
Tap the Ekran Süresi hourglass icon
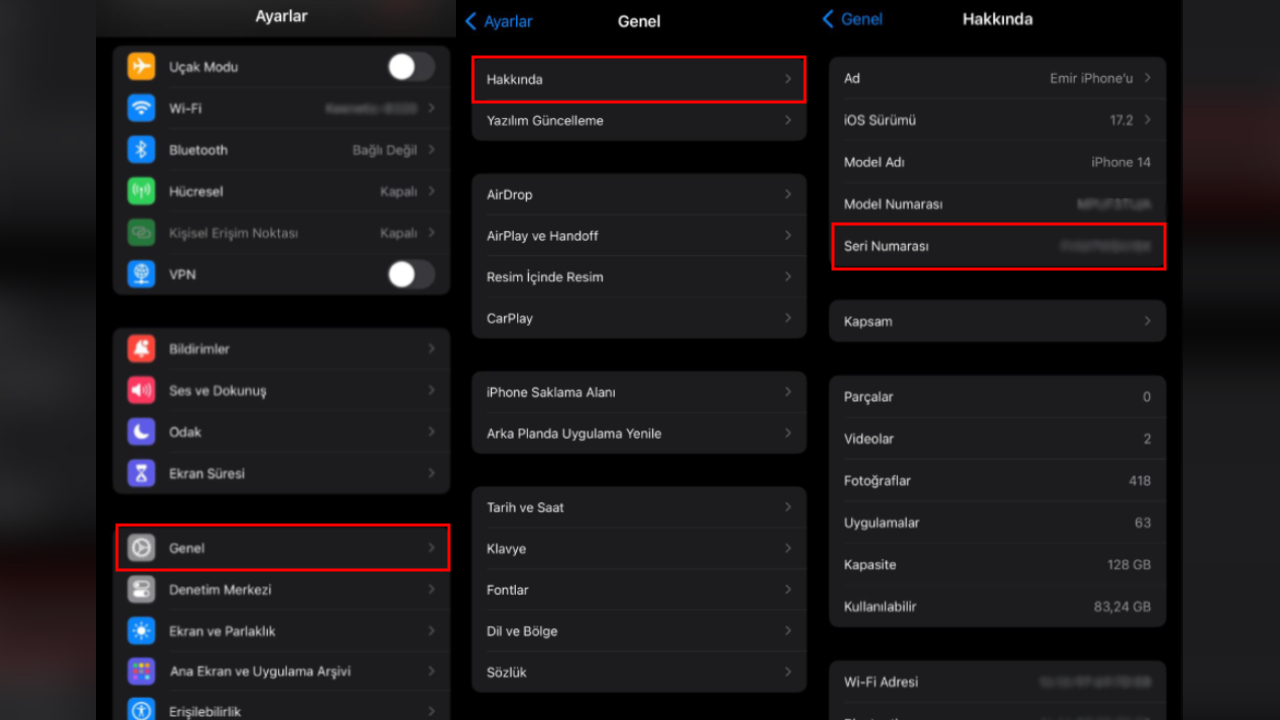[x=141, y=473]
